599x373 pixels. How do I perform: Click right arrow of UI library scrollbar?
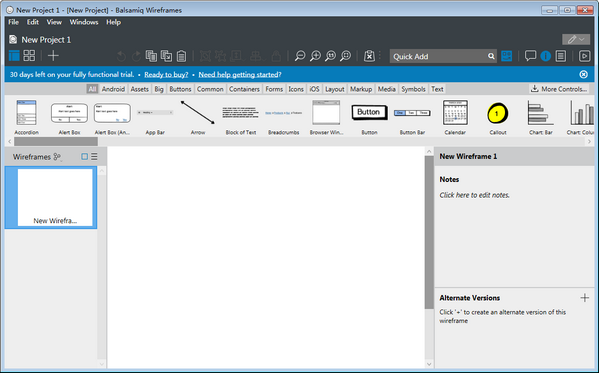coord(589,141)
